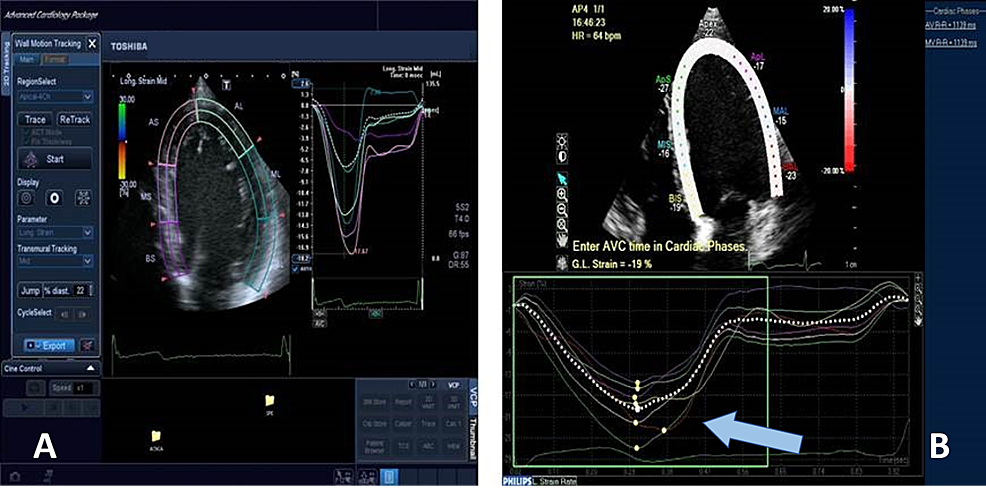Click the button left of Speed
The height and width of the screenshot is (492, 986).
coord(35,388)
